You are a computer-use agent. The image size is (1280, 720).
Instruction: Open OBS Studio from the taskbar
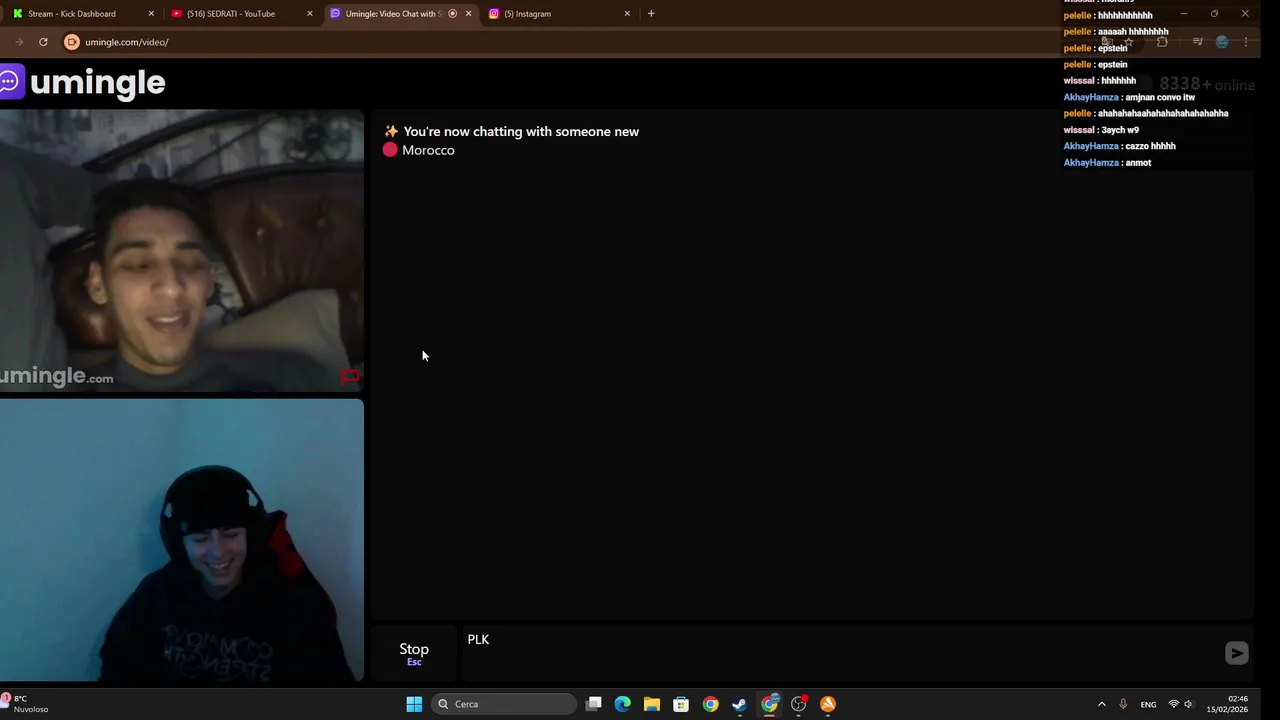tap(798, 704)
